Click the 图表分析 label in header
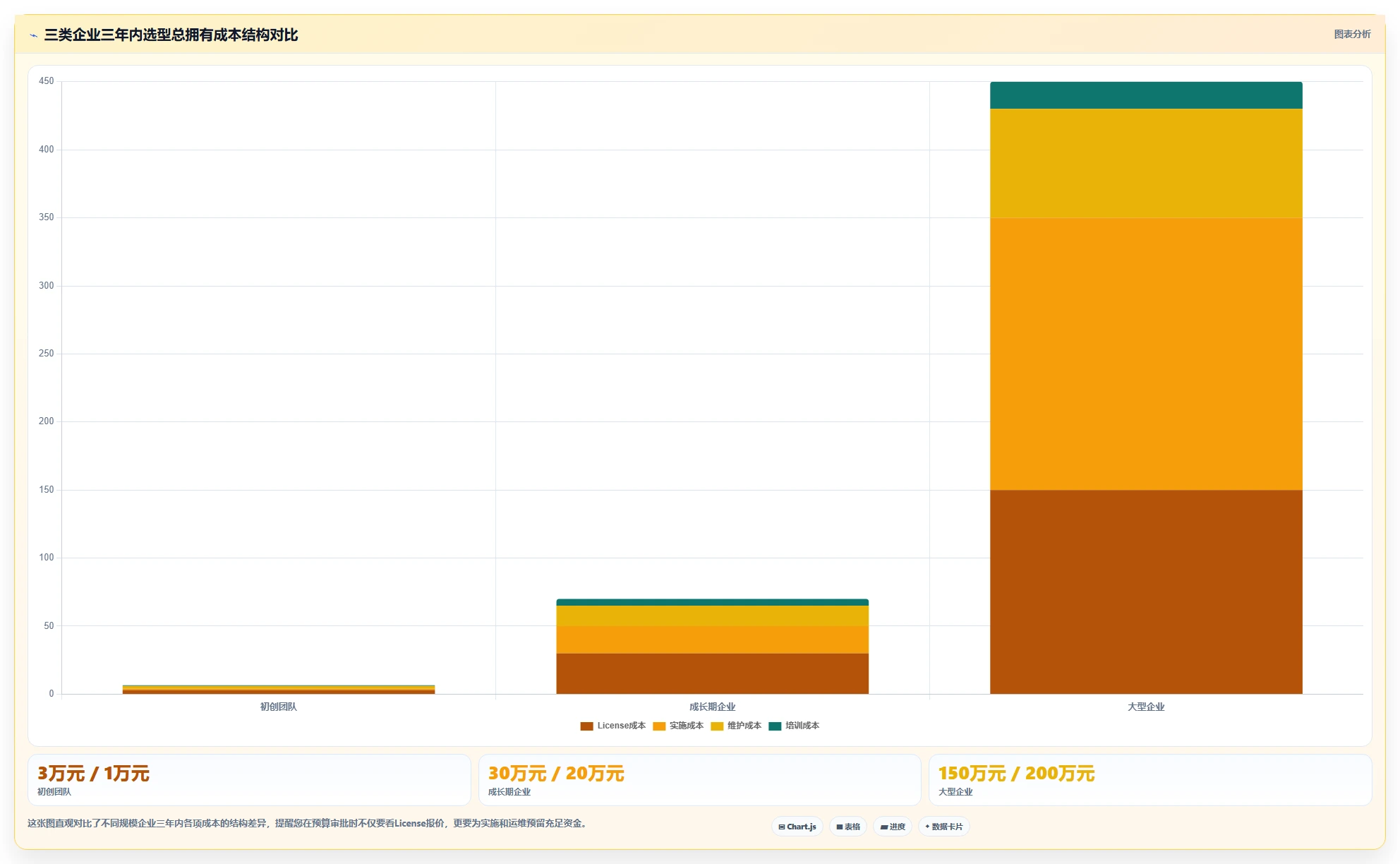The width and height of the screenshot is (1400, 864). (1352, 34)
